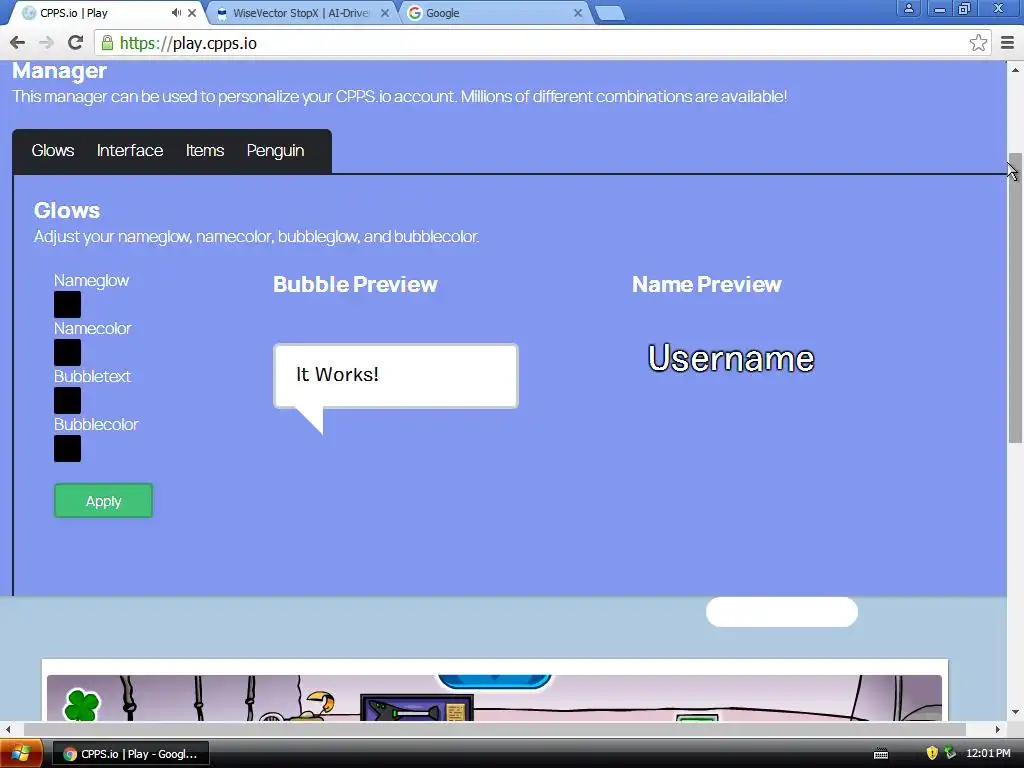
Task: Click the Glows section heading
Action: click(x=67, y=210)
